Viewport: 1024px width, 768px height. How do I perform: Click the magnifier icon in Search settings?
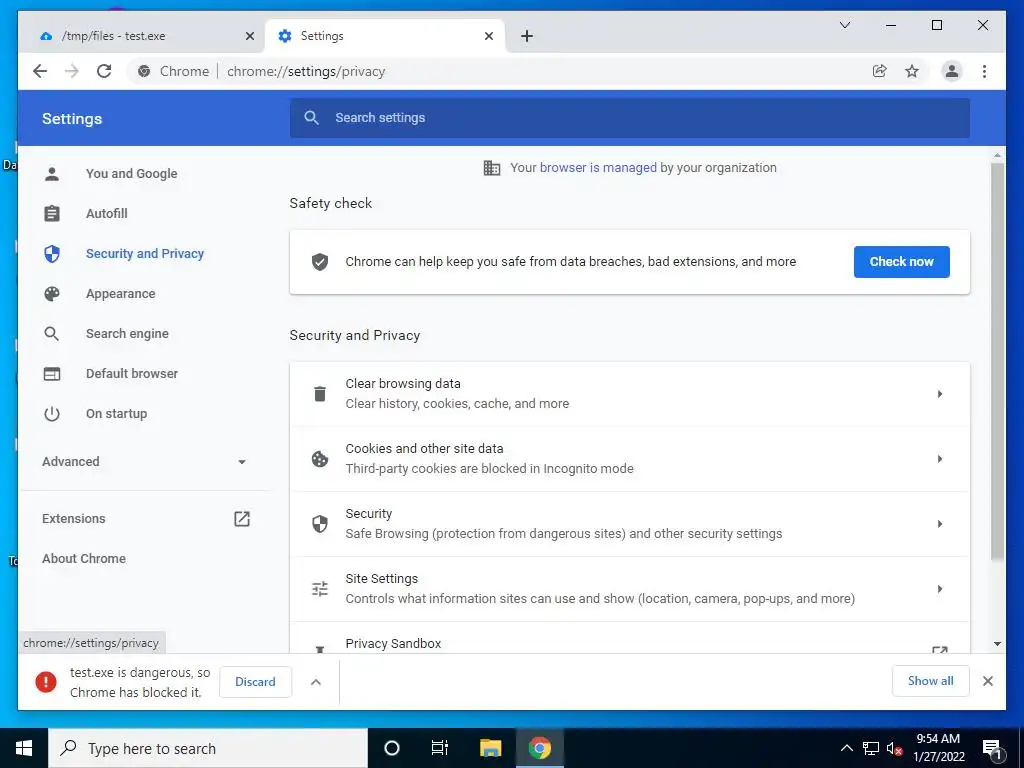[312, 118]
